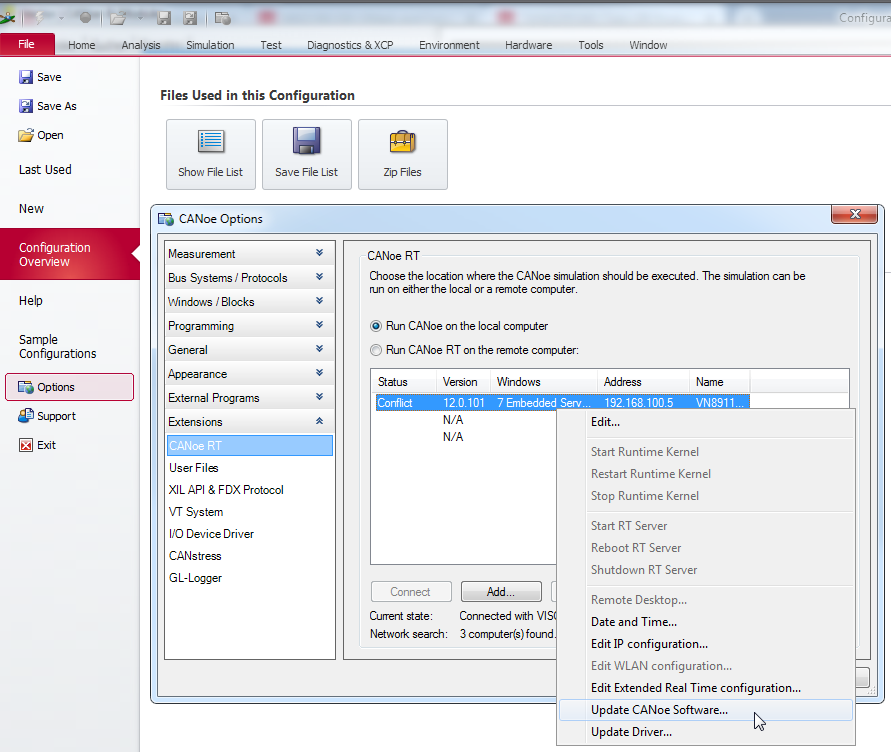Click the Save As icon in sidebar
This screenshot has width=891, height=752.
point(26,106)
